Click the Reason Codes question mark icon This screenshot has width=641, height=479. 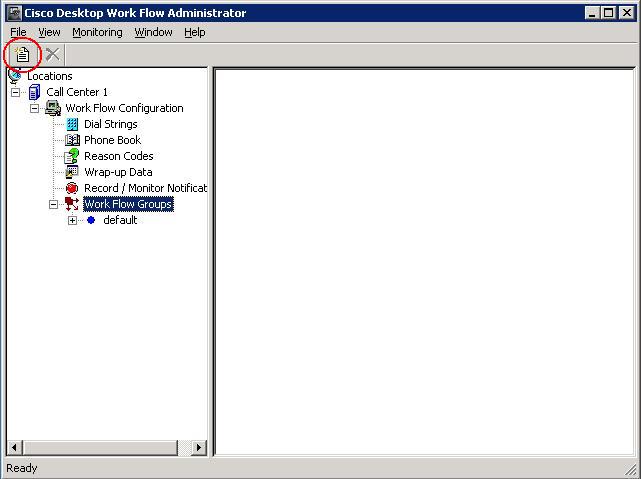(72, 156)
